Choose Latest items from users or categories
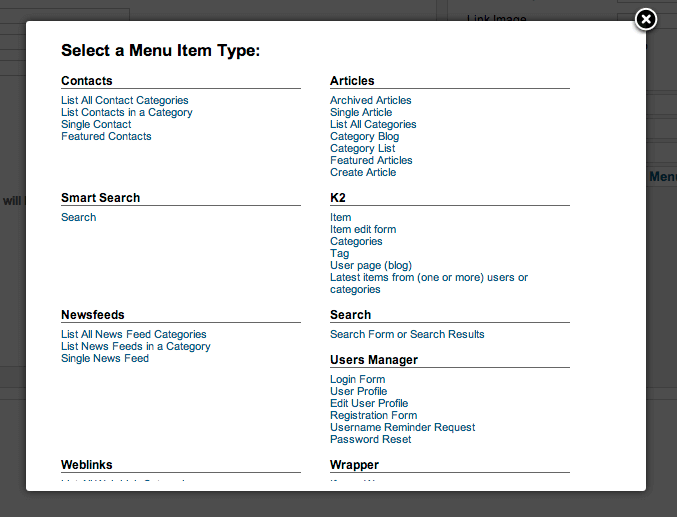The width and height of the screenshot is (677, 517). pyautogui.click(x=429, y=283)
